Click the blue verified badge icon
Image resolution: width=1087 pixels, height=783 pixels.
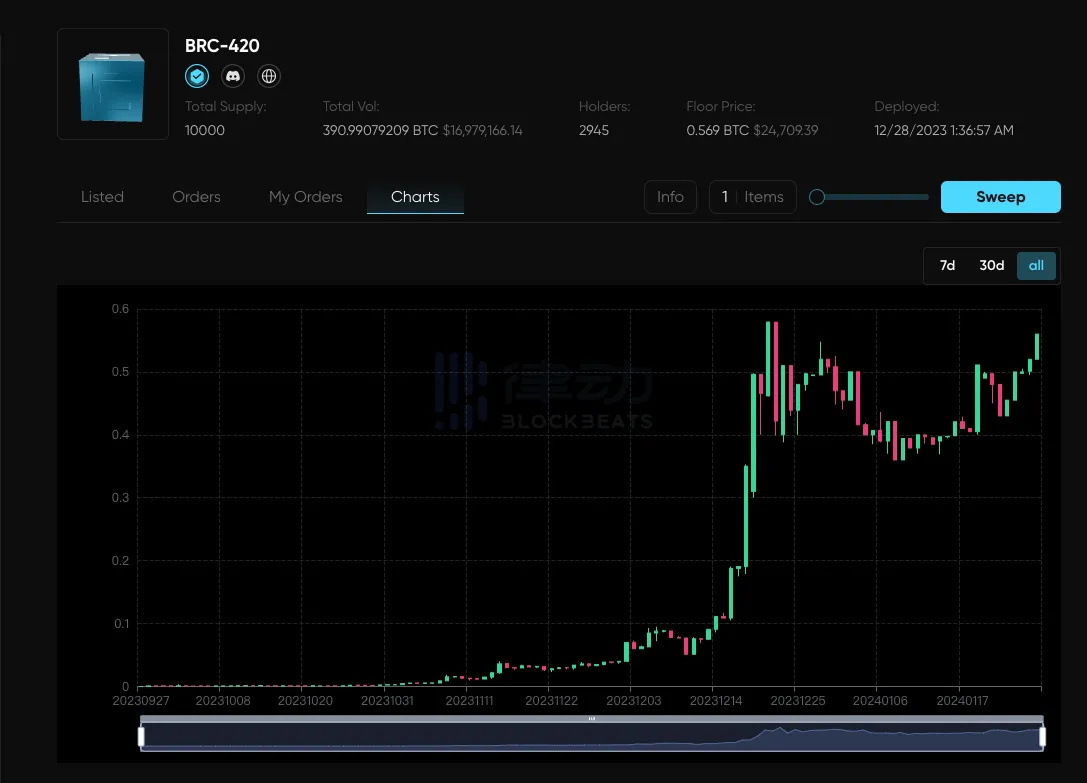[x=197, y=76]
